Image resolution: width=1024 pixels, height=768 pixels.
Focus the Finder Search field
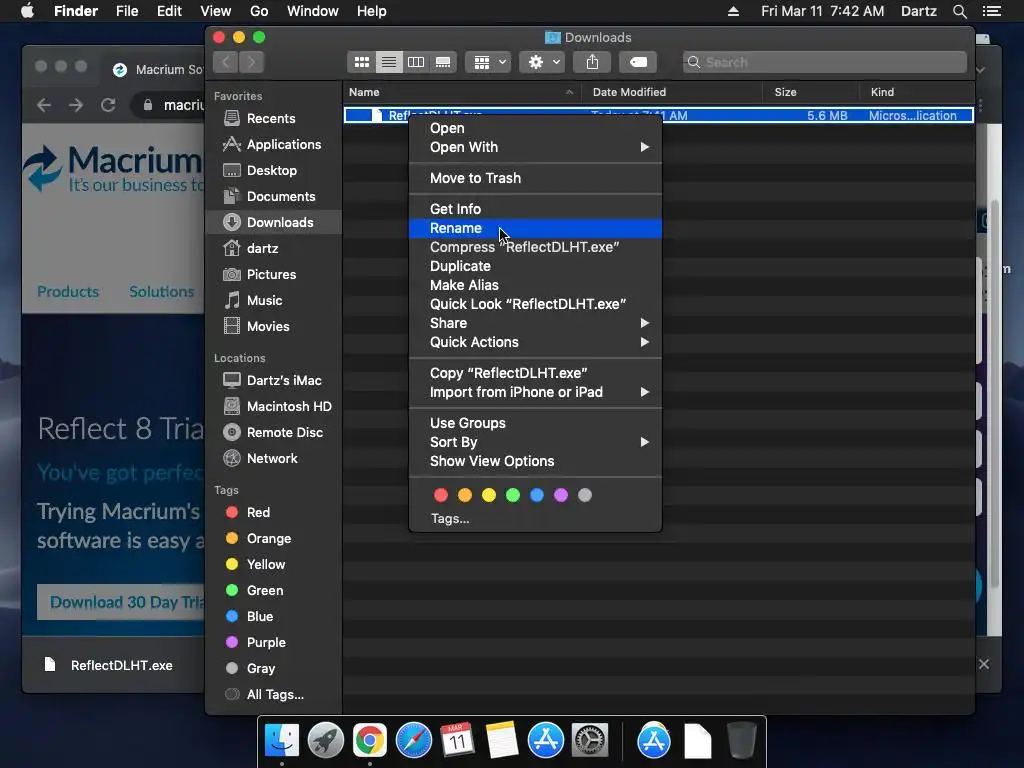click(x=825, y=62)
